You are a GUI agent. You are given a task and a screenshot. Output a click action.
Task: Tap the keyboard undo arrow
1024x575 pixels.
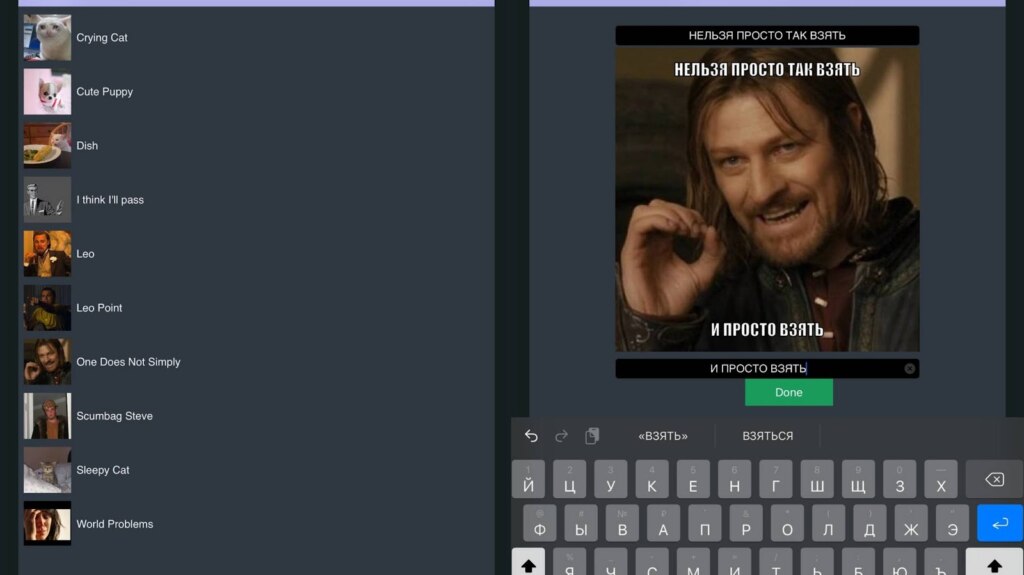(x=531, y=436)
